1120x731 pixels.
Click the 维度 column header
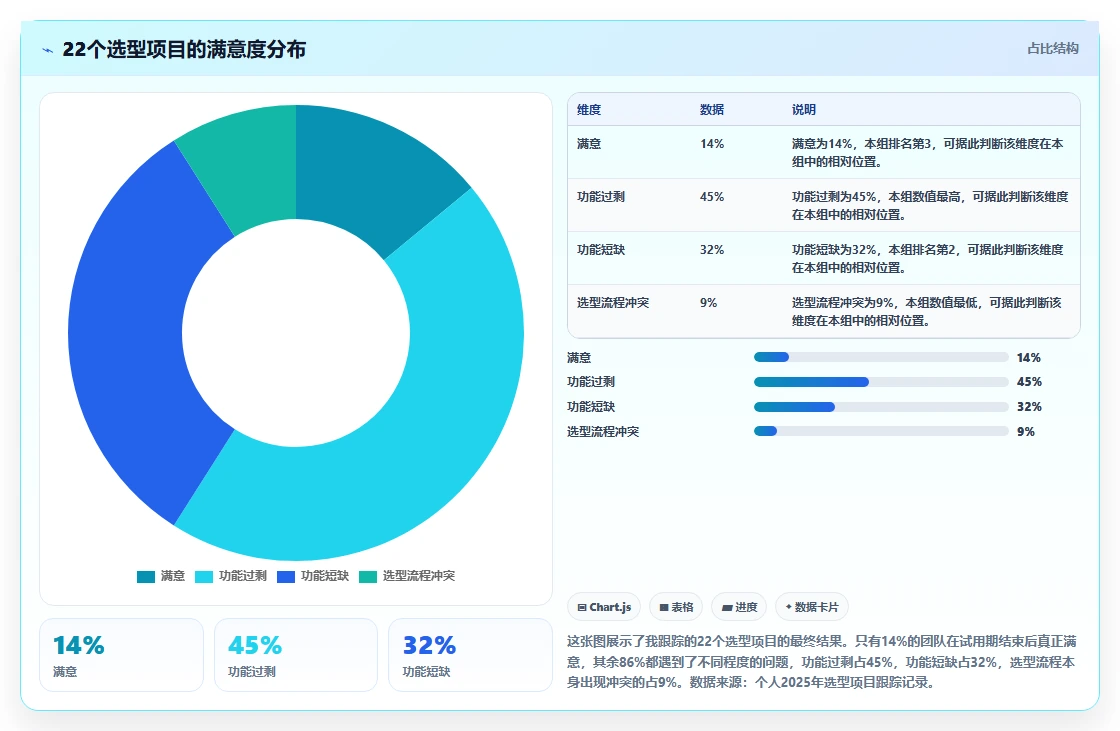(589, 110)
